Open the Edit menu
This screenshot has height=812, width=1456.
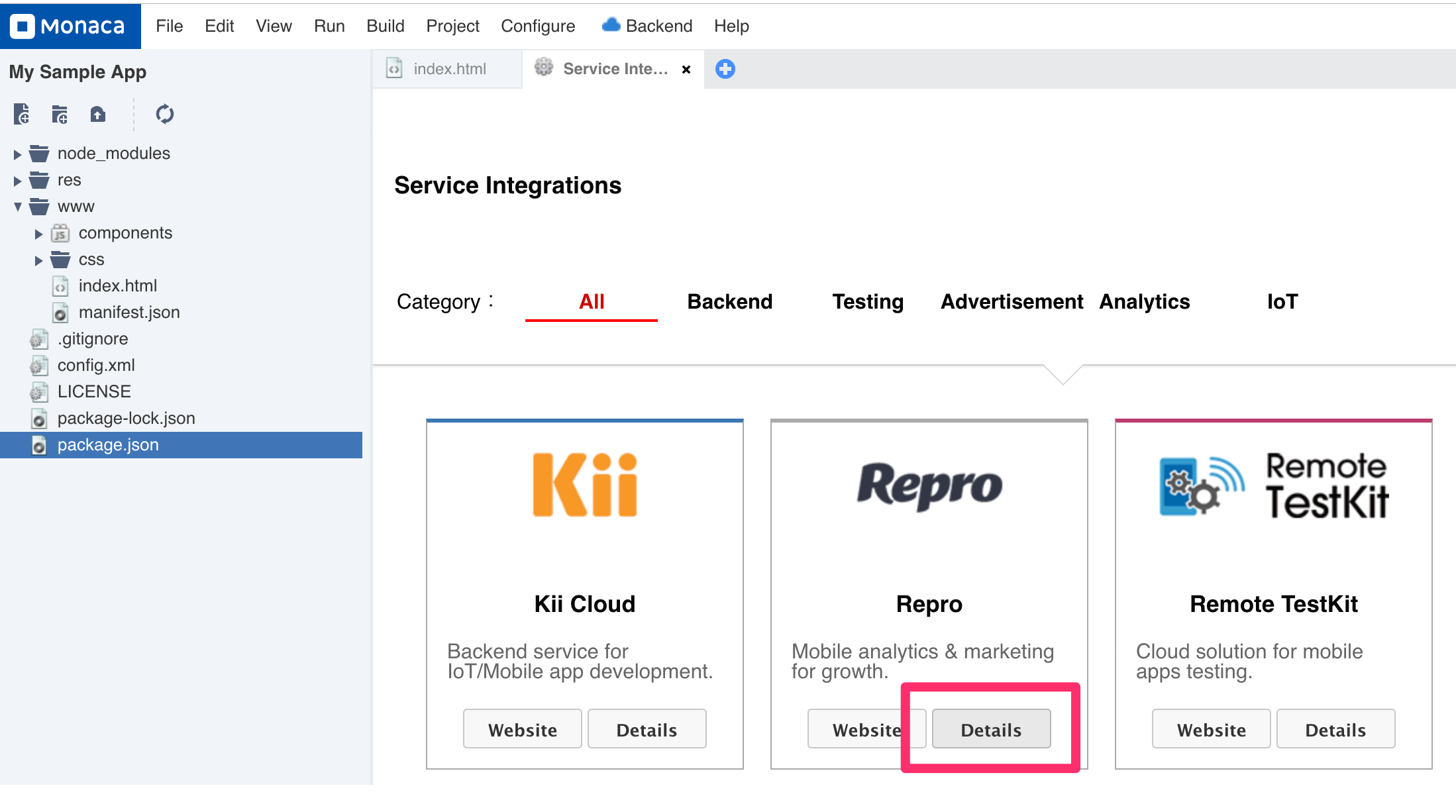point(219,26)
